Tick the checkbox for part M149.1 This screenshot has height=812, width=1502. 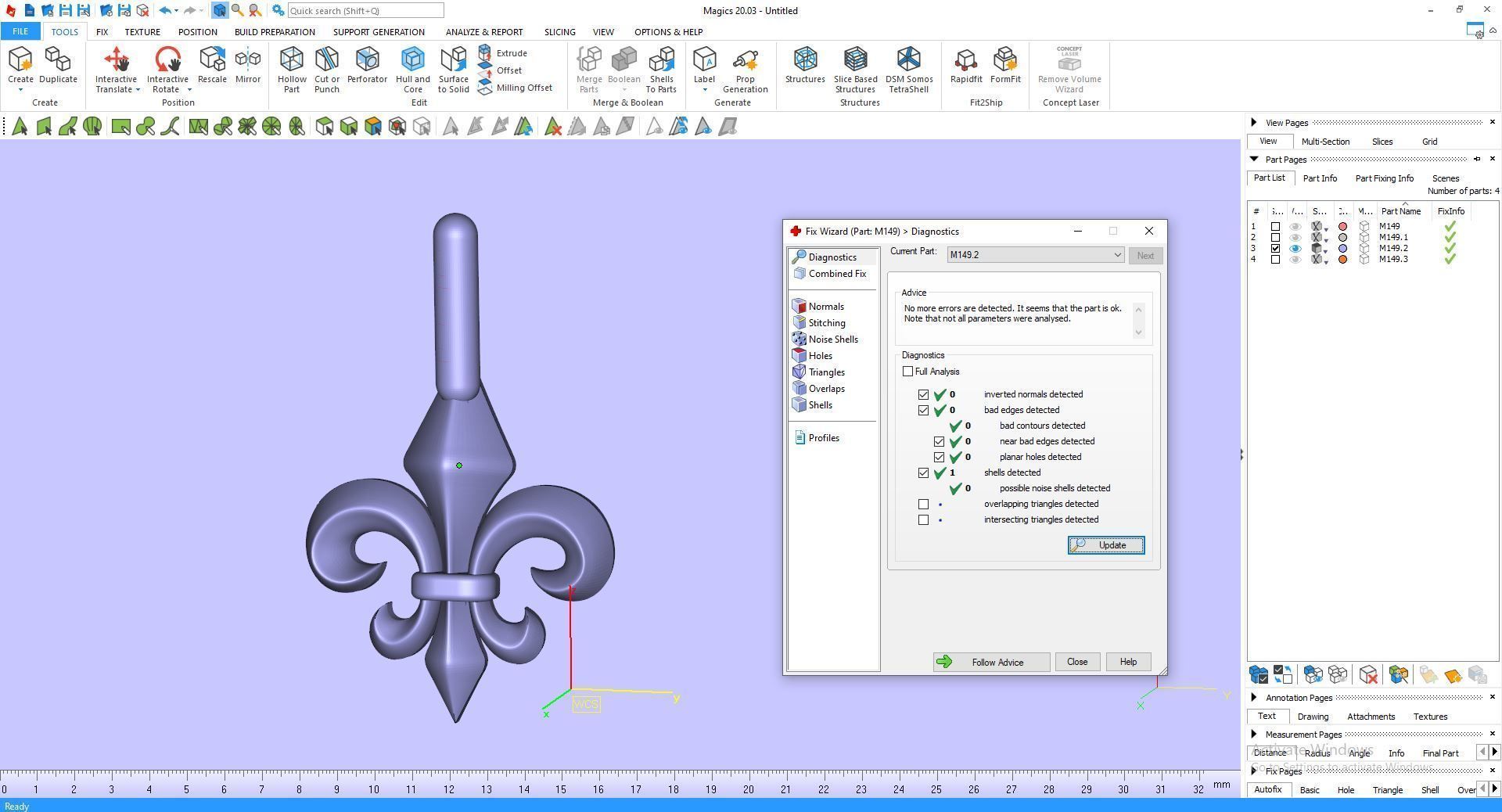(1275, 237)
